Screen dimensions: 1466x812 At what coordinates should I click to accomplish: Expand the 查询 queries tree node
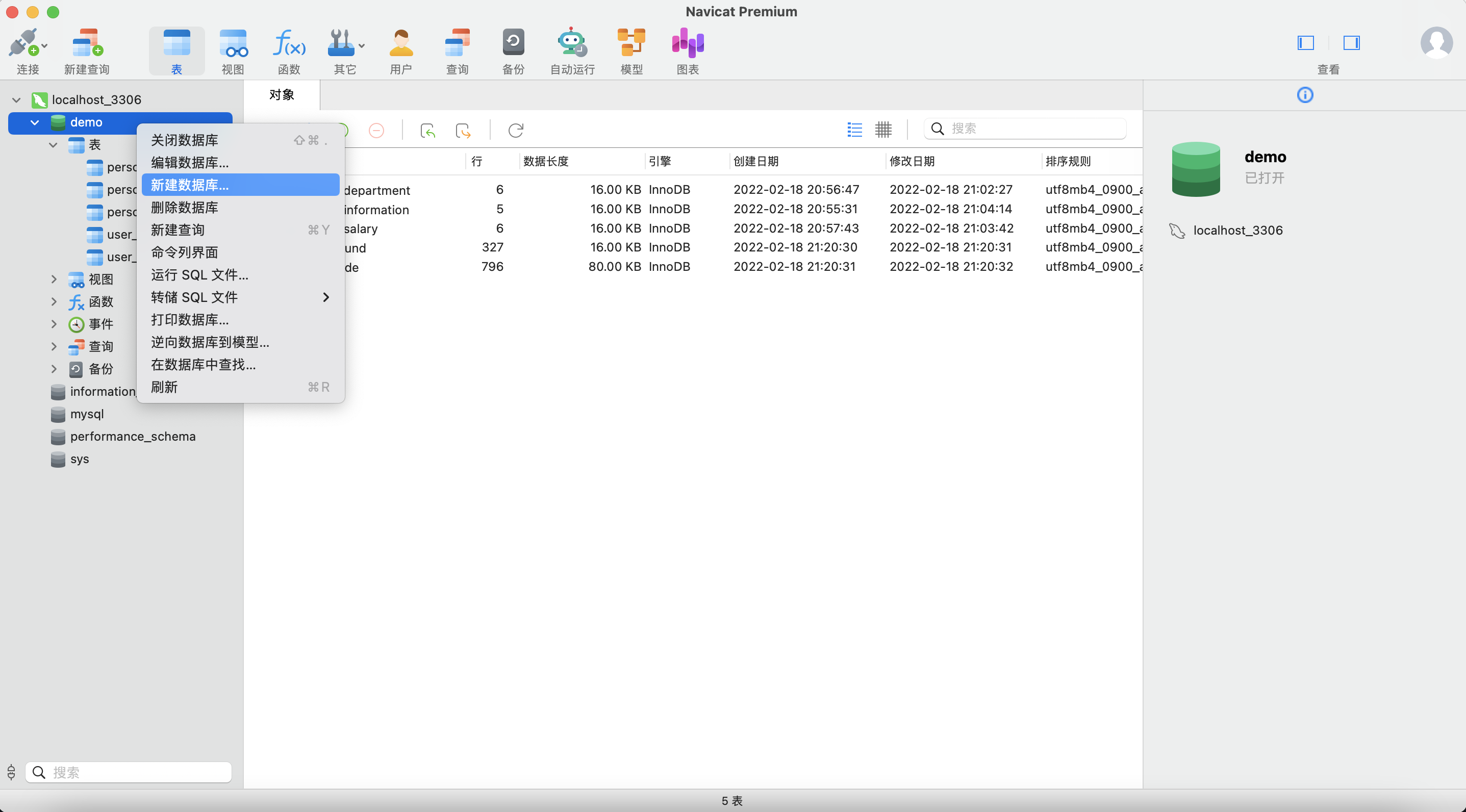[x=54, y=346]
